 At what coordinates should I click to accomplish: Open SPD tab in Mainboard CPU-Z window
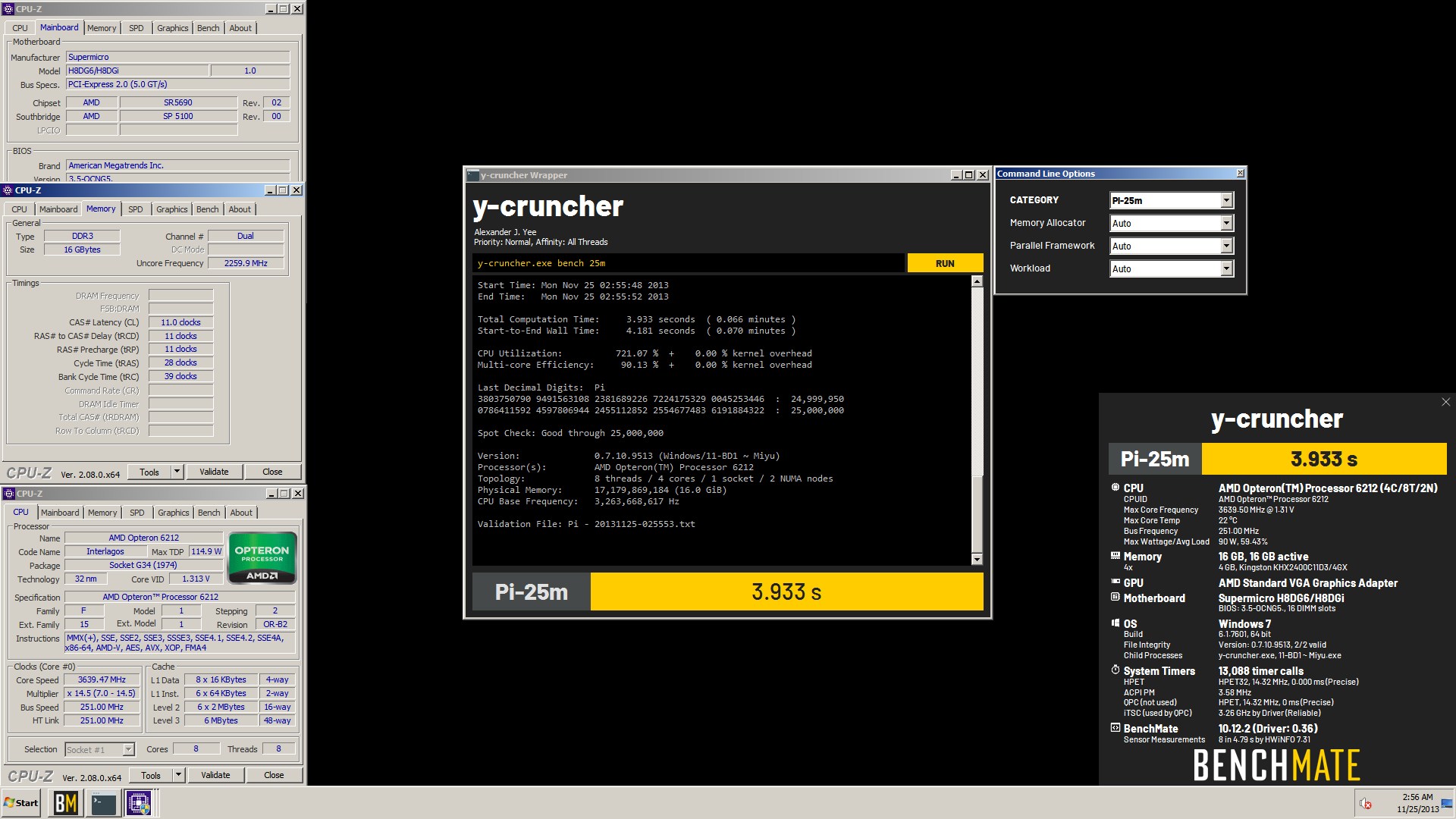[136, 28]
